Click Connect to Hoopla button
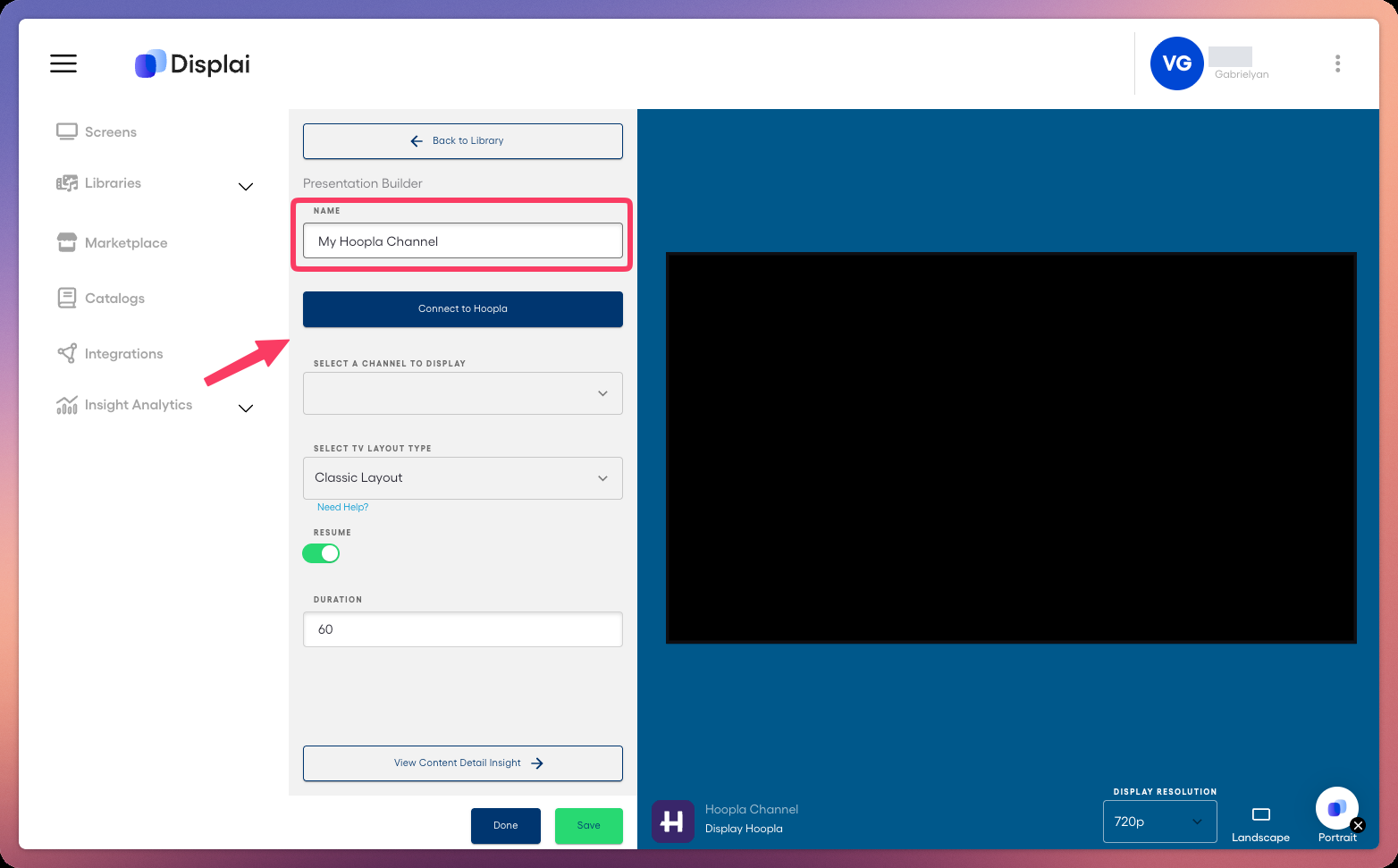This screenshot has width=1398, height=868. click(463, 309)
